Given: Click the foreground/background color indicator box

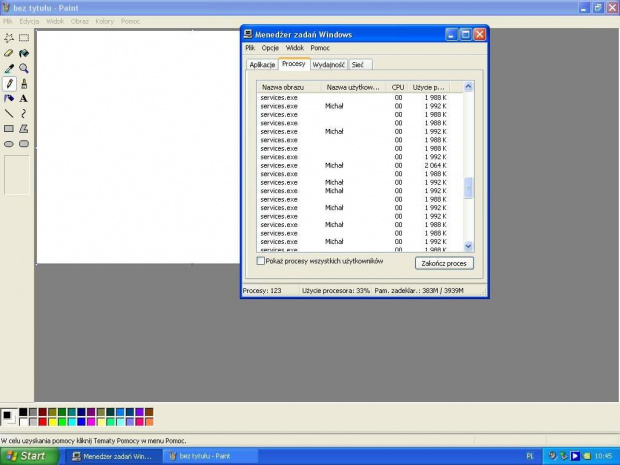Looking at the screenshot, I should point(9,417).
